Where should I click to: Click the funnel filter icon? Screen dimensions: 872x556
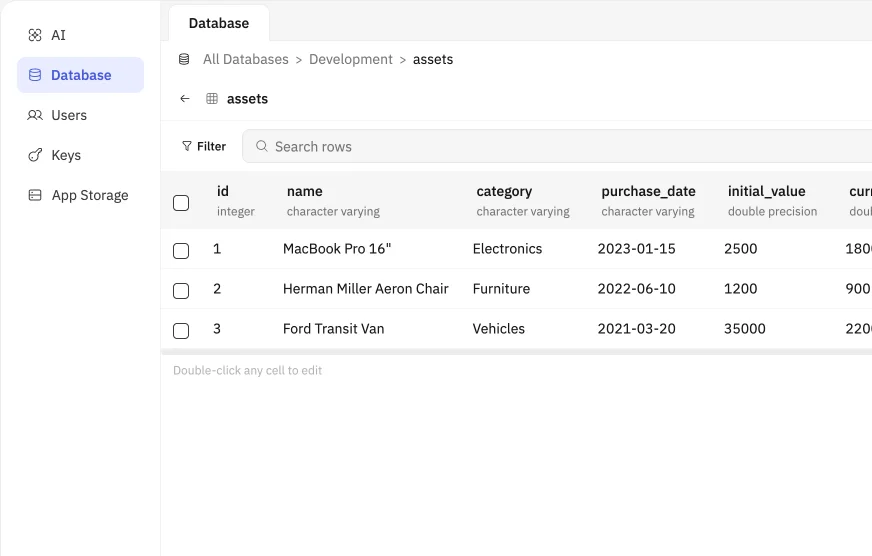(x=187, y=146)
